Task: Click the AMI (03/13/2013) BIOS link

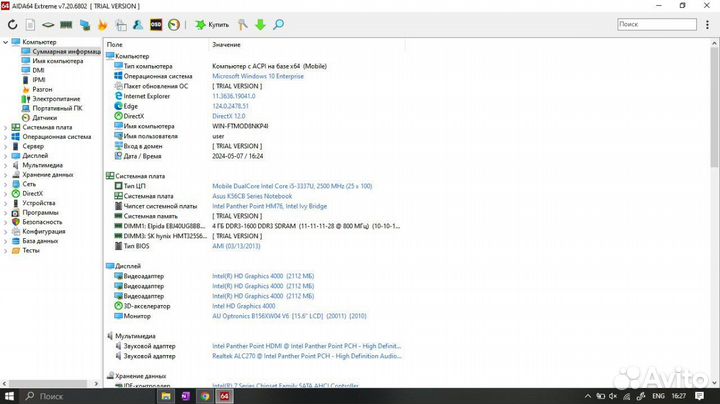Action: 236,246
